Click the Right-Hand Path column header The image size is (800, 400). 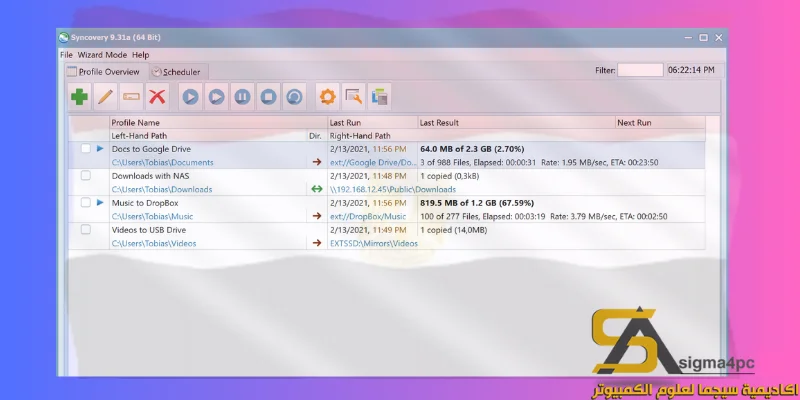516,136
